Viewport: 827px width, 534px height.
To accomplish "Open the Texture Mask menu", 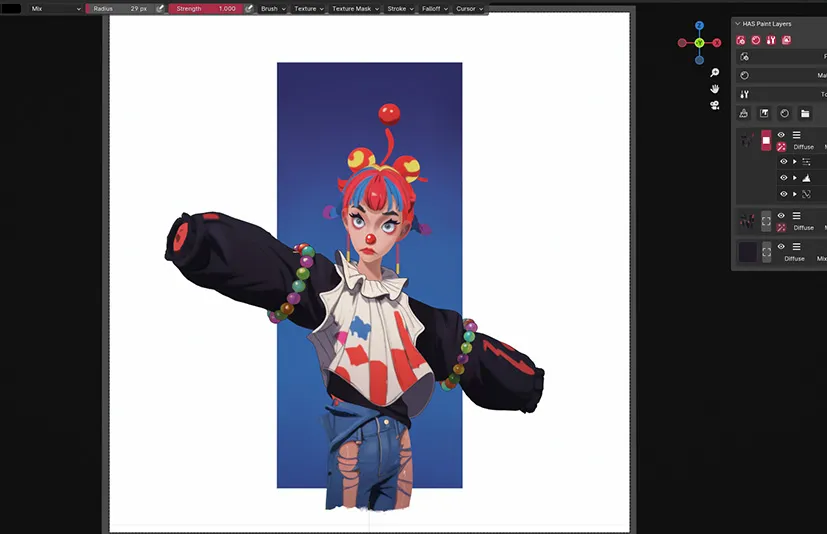I will coord(355,8).
